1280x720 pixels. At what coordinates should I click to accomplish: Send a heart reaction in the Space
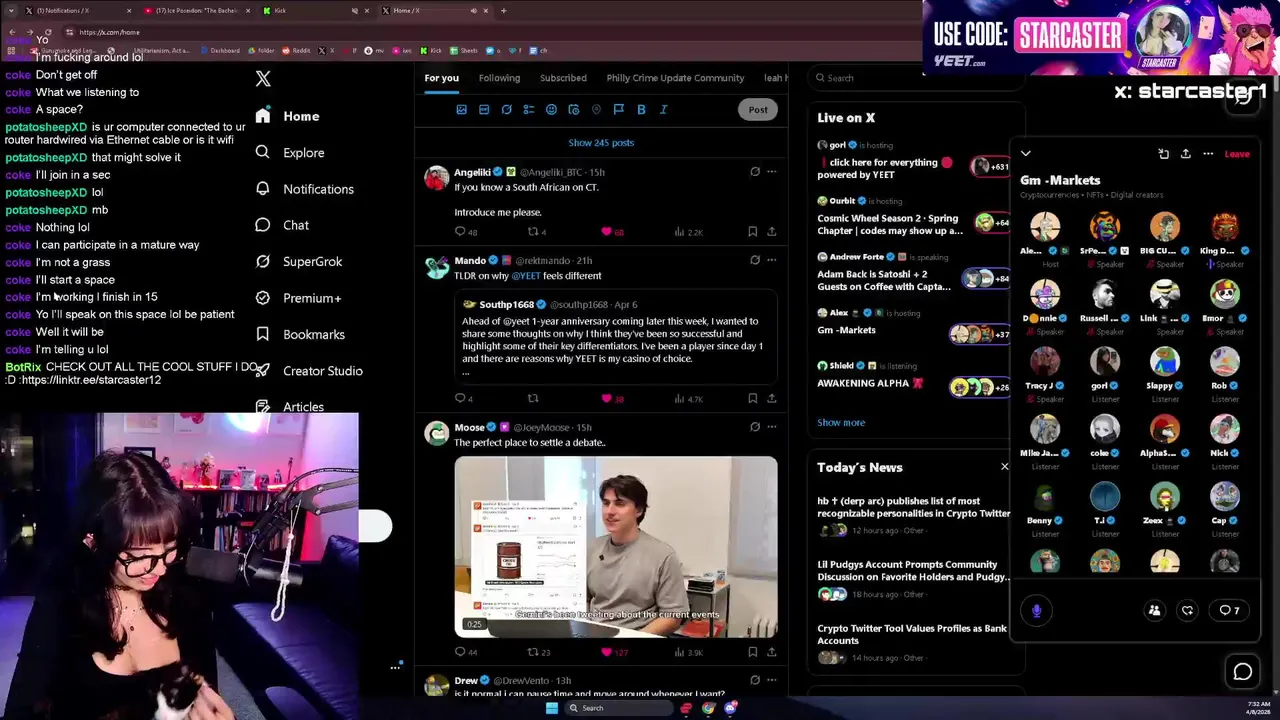[x=1187, y=610]
